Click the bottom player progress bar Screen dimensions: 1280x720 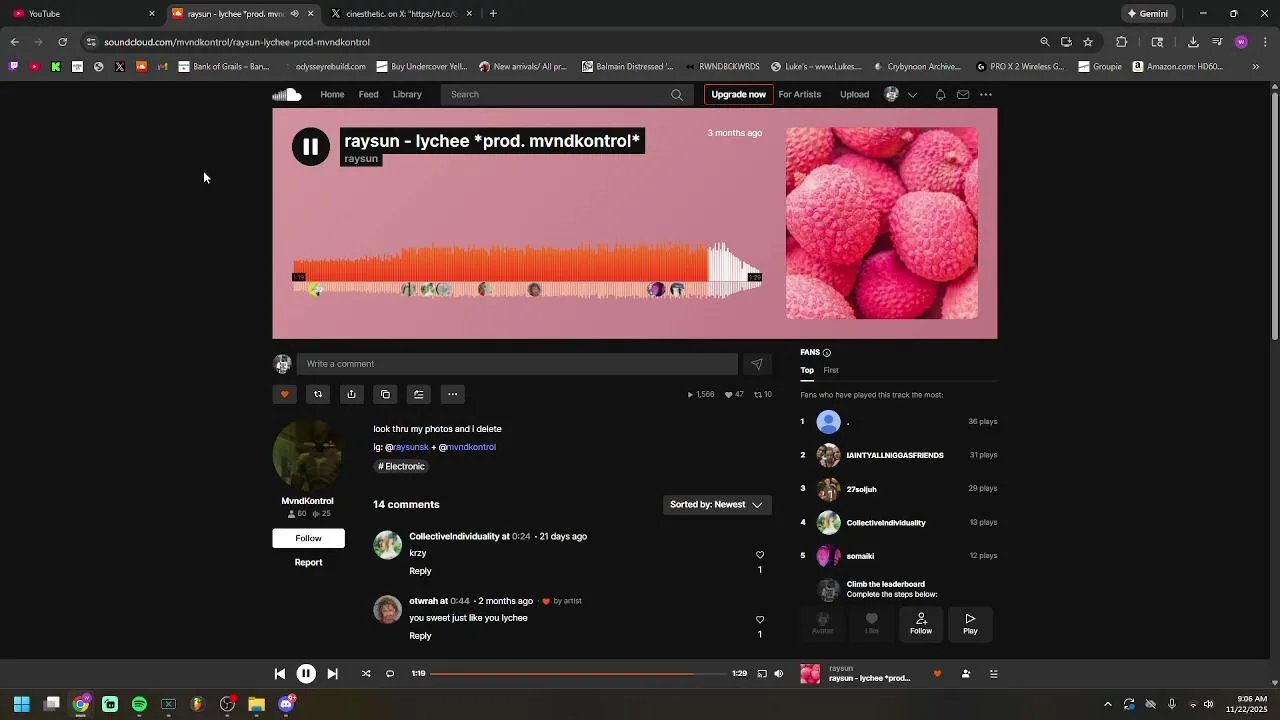point(578,674)
